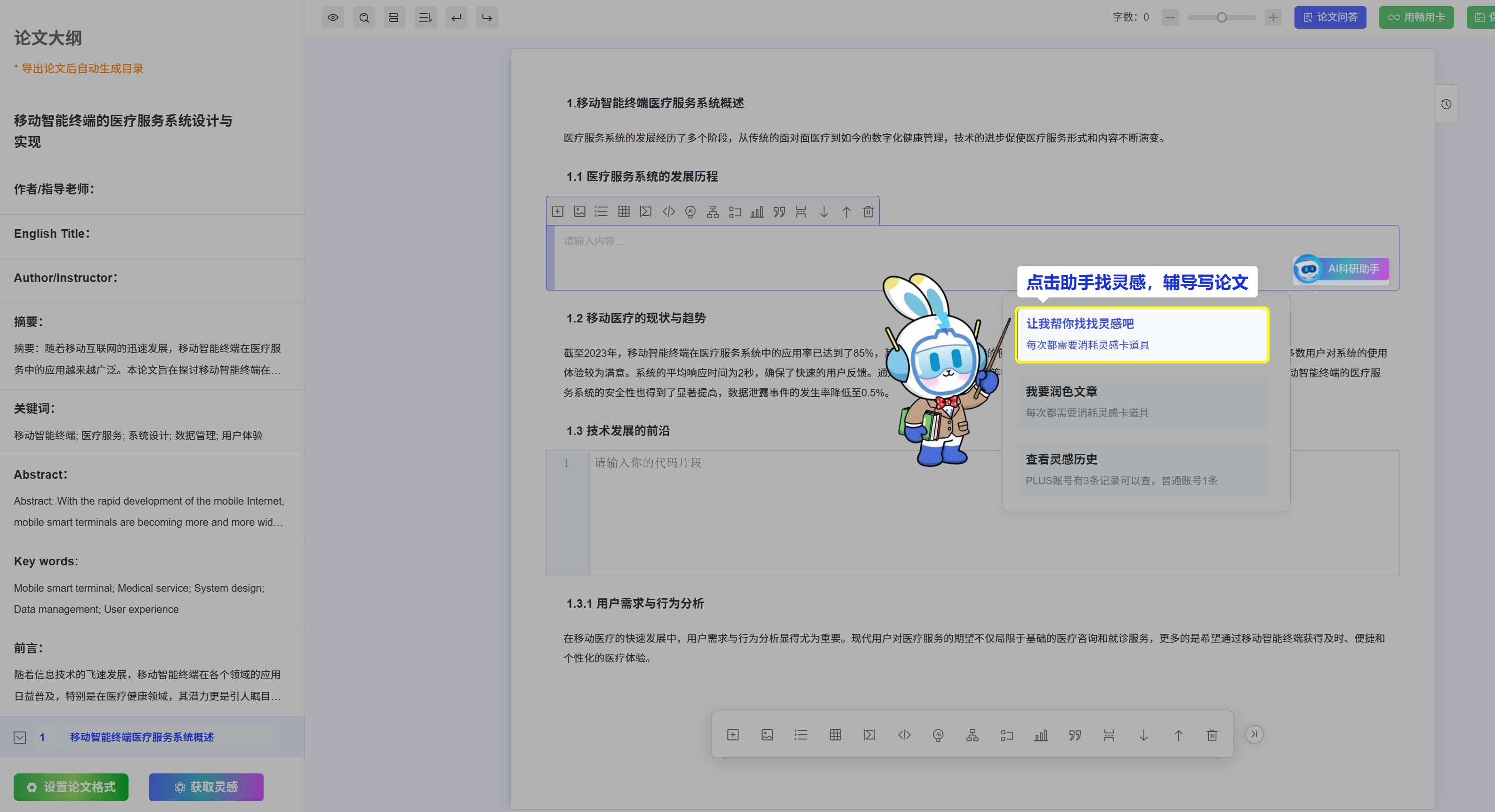Click the trash delete icon above the input box

click(868, 212)
